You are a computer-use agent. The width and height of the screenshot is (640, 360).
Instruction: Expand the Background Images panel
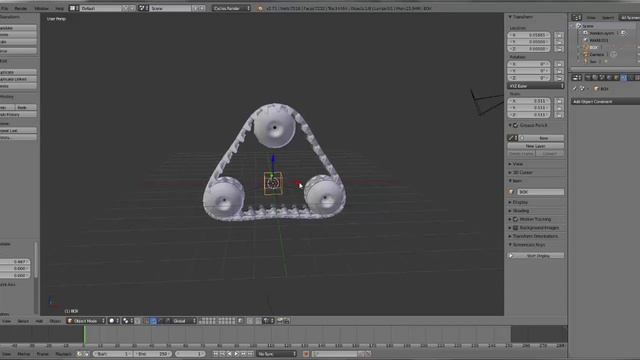point(510,228)
